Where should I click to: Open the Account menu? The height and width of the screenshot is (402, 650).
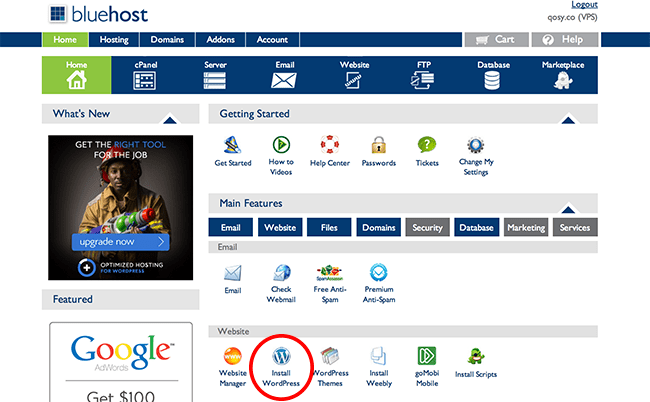coord(272,40)
